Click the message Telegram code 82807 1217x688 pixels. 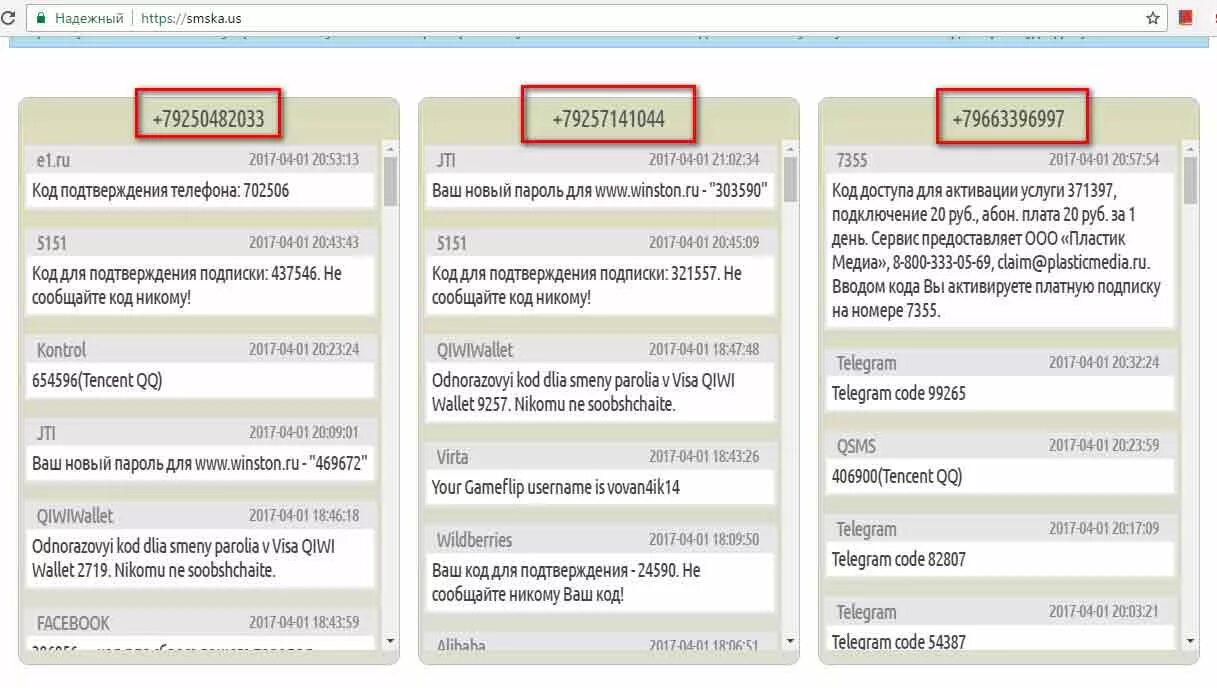tap(1000, 559)
